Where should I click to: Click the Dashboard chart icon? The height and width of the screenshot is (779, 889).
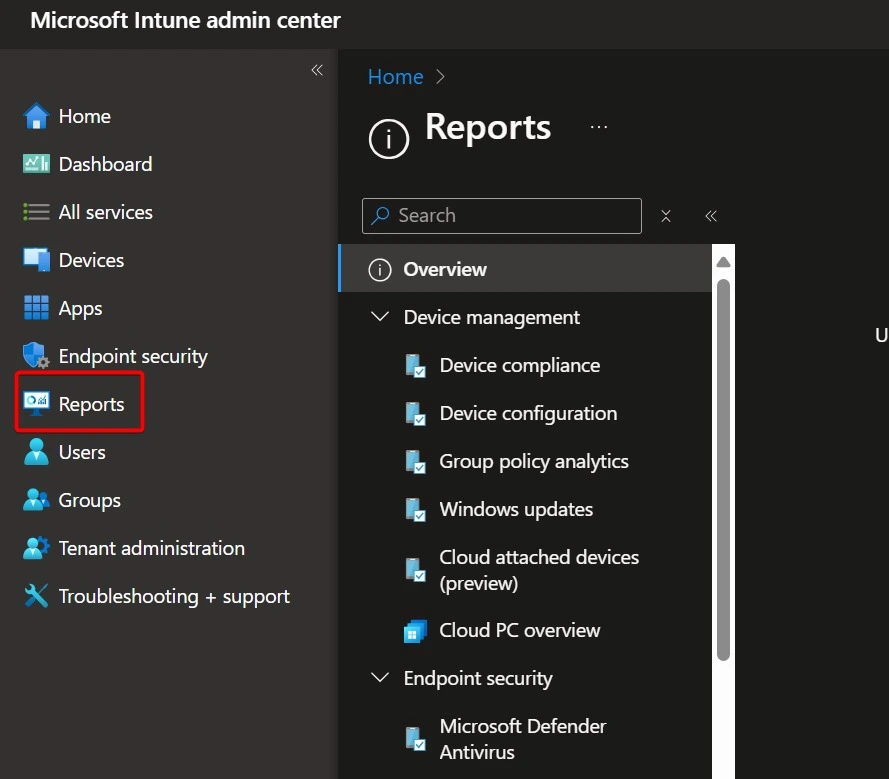36,164
